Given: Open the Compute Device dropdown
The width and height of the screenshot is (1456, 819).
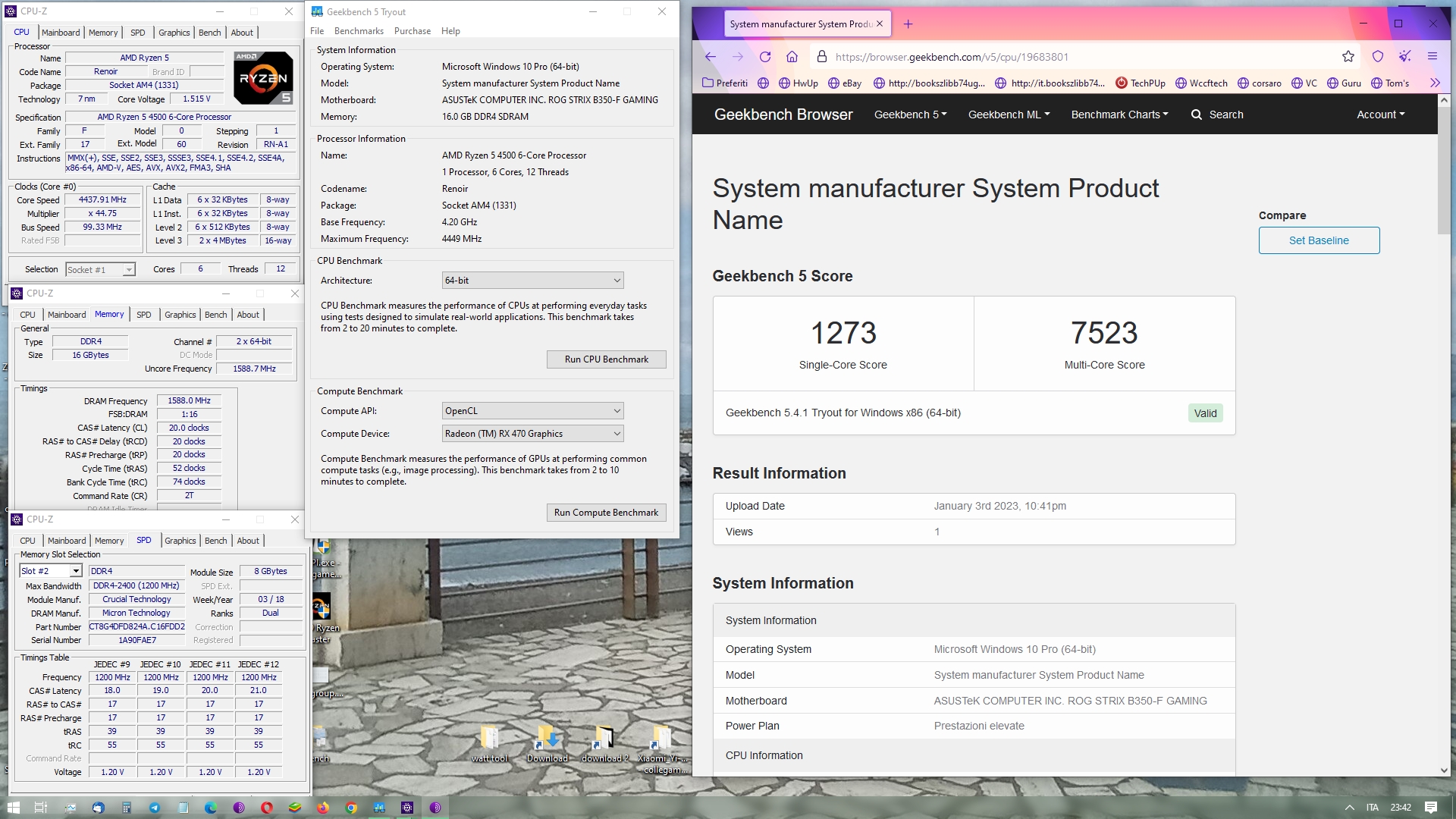Looking at the screenshot, I should pos(532,434).
